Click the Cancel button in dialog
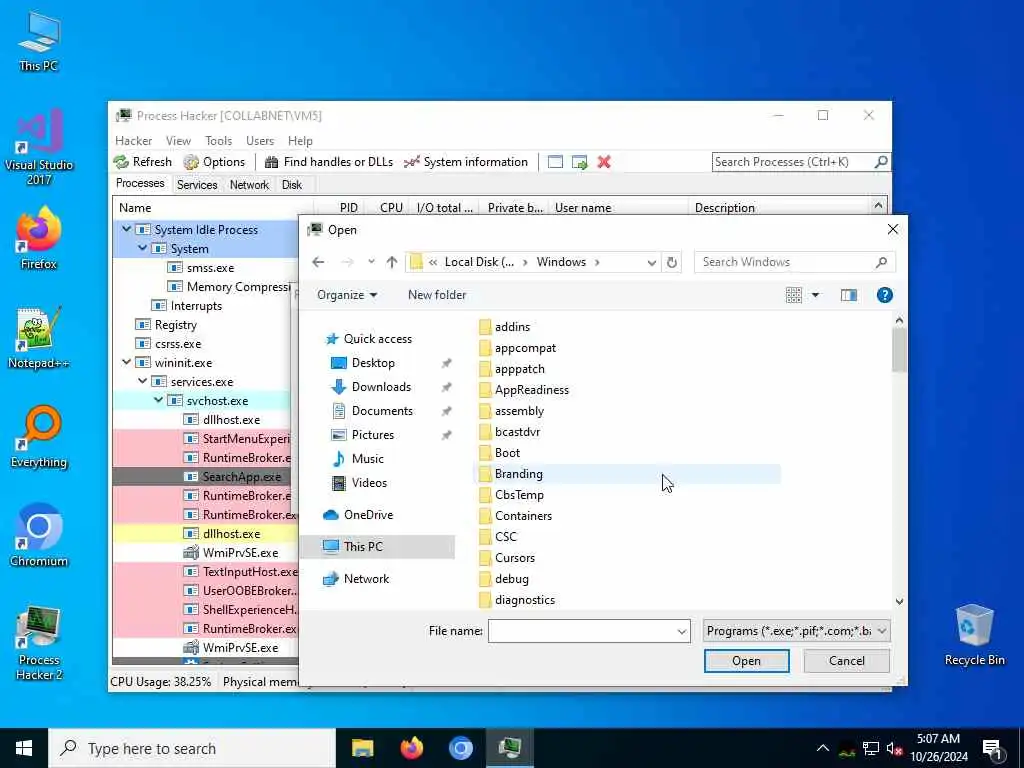Viewport: 1024px width, 768px height. pyautogui.click(x=846, y=661)
